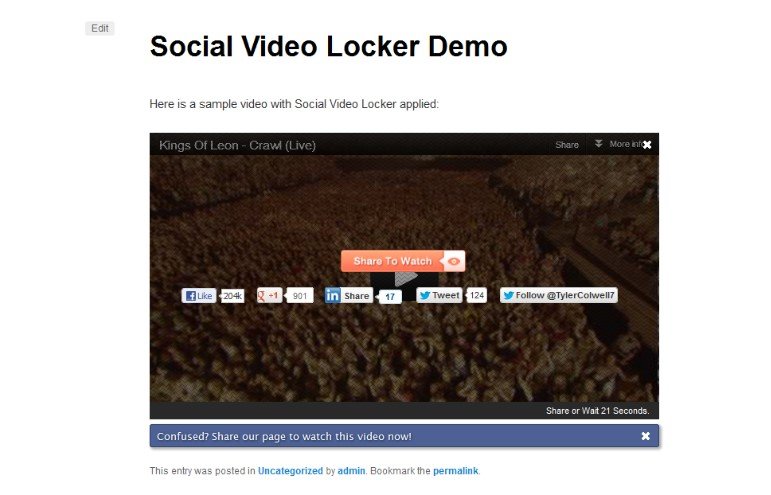Follow @TylerColwell7 on Twitter
This screenshot has height=495, width=771.
point(559,295)
